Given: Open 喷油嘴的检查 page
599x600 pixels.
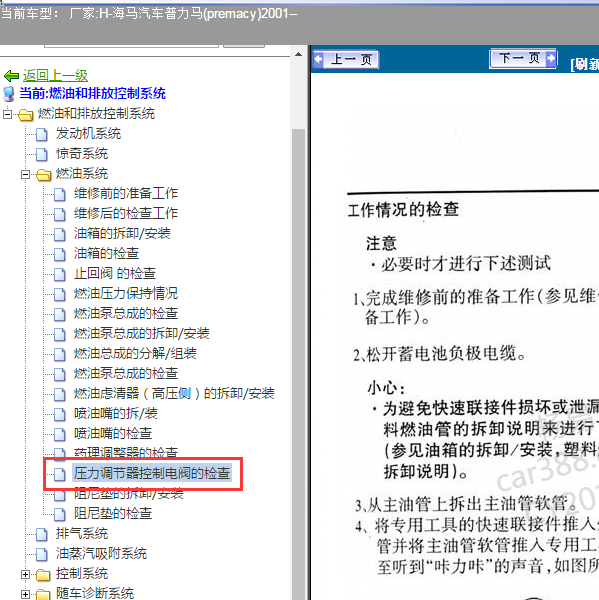Looking at the screenshot, I should (113, 433).
